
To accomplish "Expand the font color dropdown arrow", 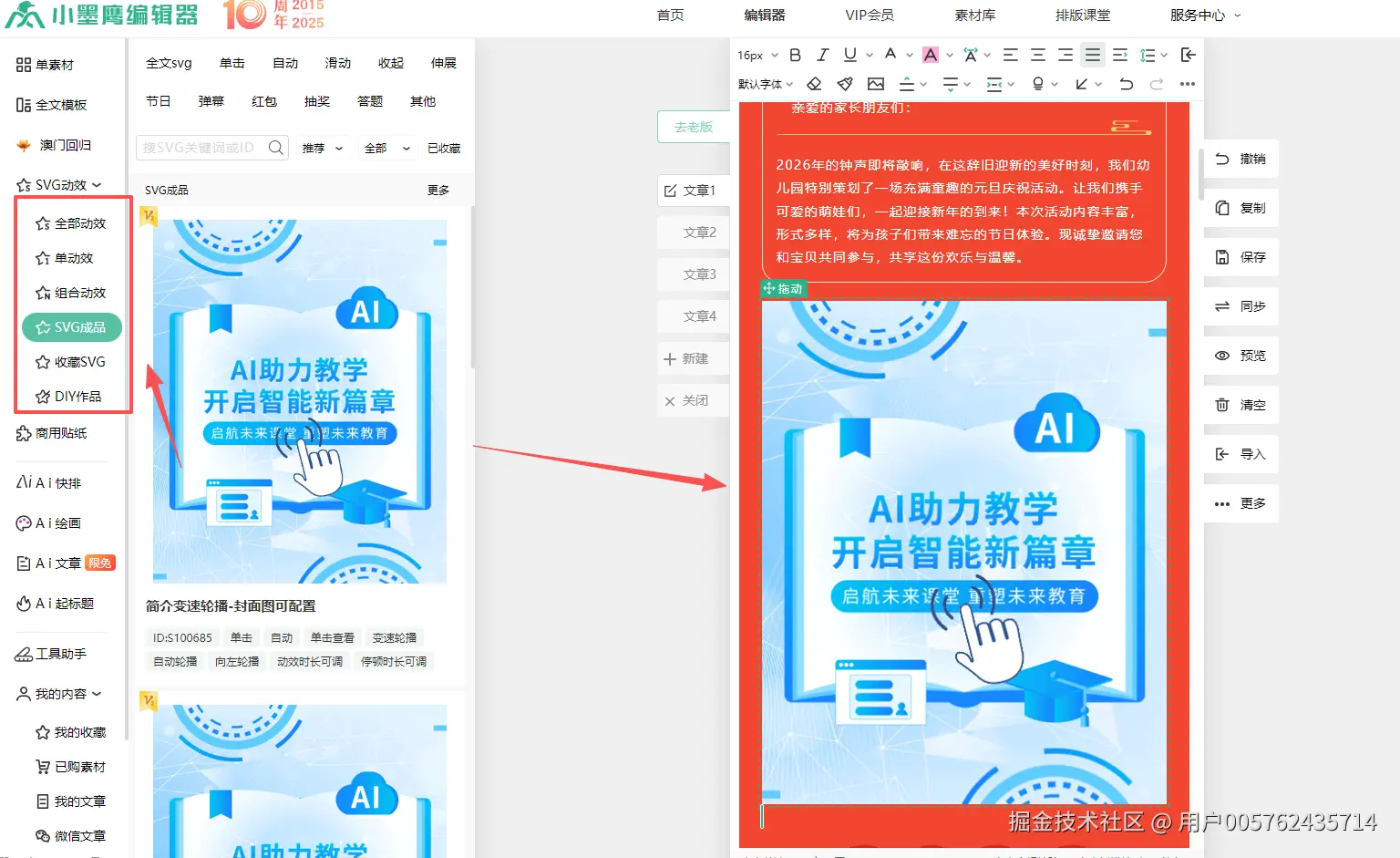I will pos(910,55).
